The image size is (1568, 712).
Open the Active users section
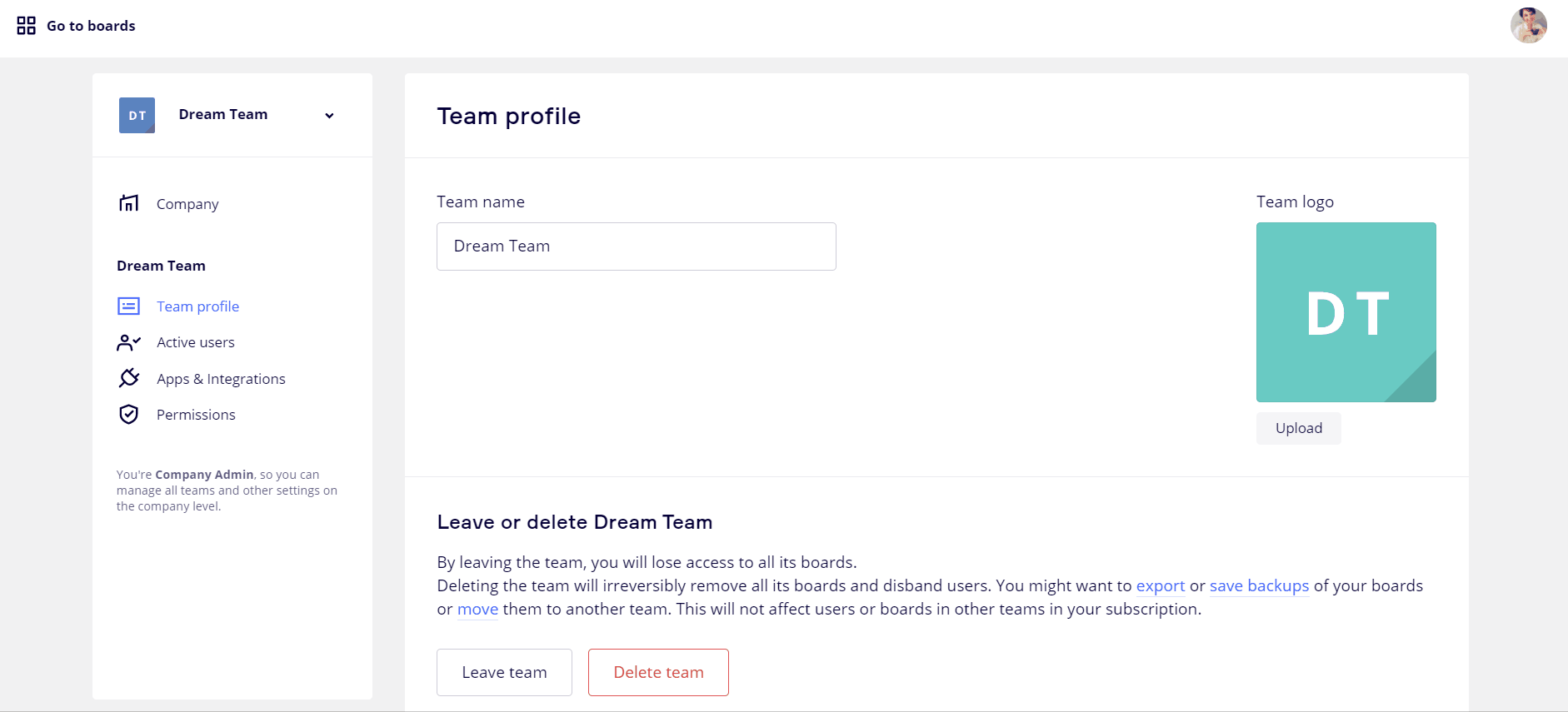click(196, 342)
